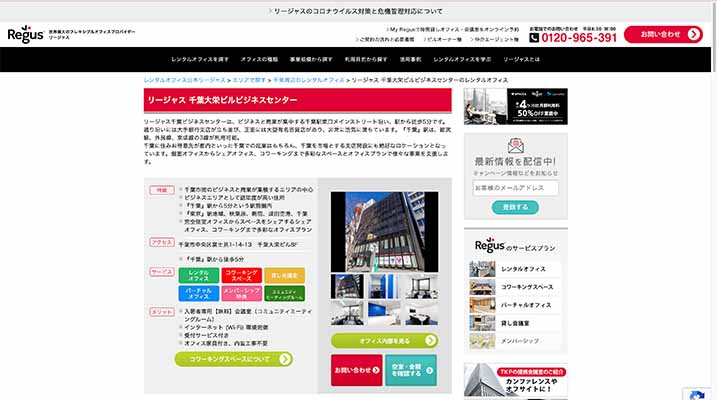This screenshot has width=717, height=400.
Task: Click the arrow icon on オフィス内部を見る button
Action: (x=430, y=341)
